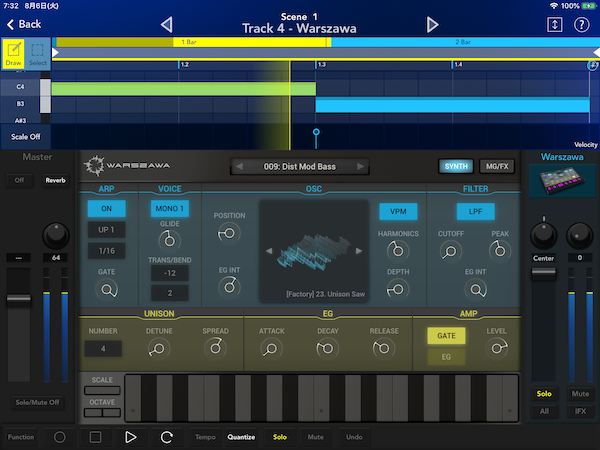This screenshot has width=600, height=450.
Task: Open the transpose -12 value selector
Action: click(x=170, y=273)
